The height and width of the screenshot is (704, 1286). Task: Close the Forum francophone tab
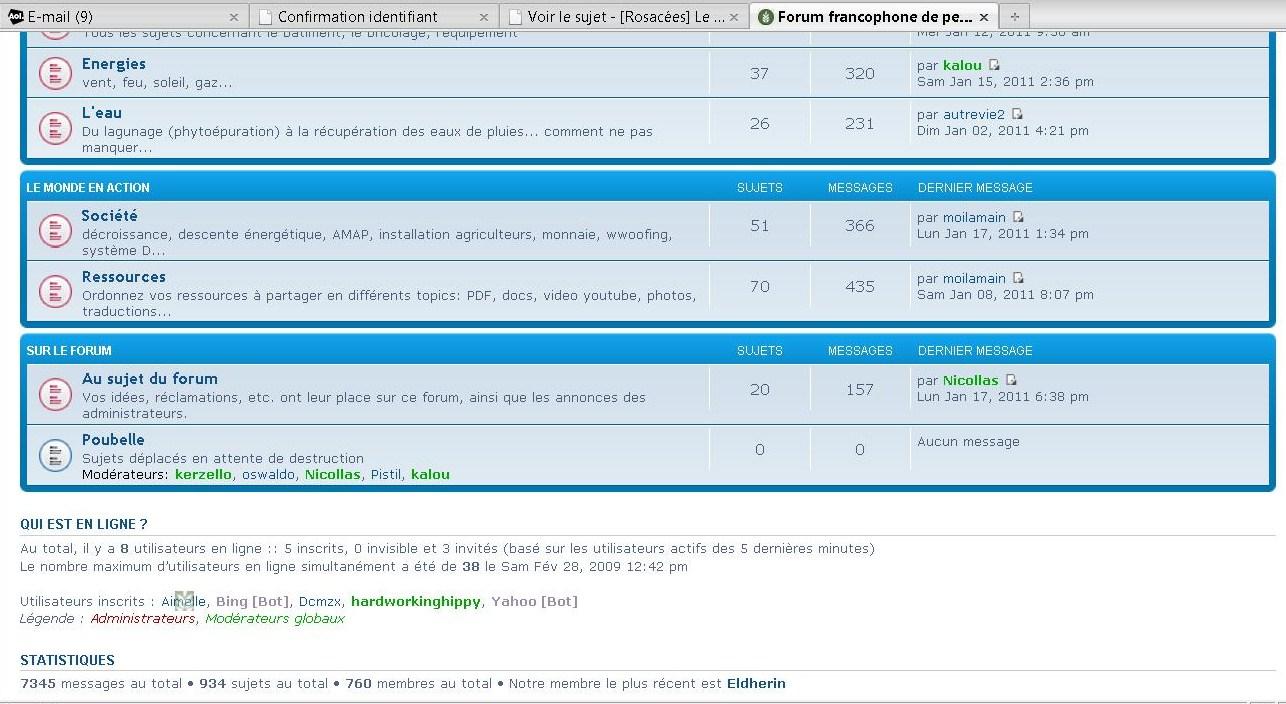[x=984, y=17]
